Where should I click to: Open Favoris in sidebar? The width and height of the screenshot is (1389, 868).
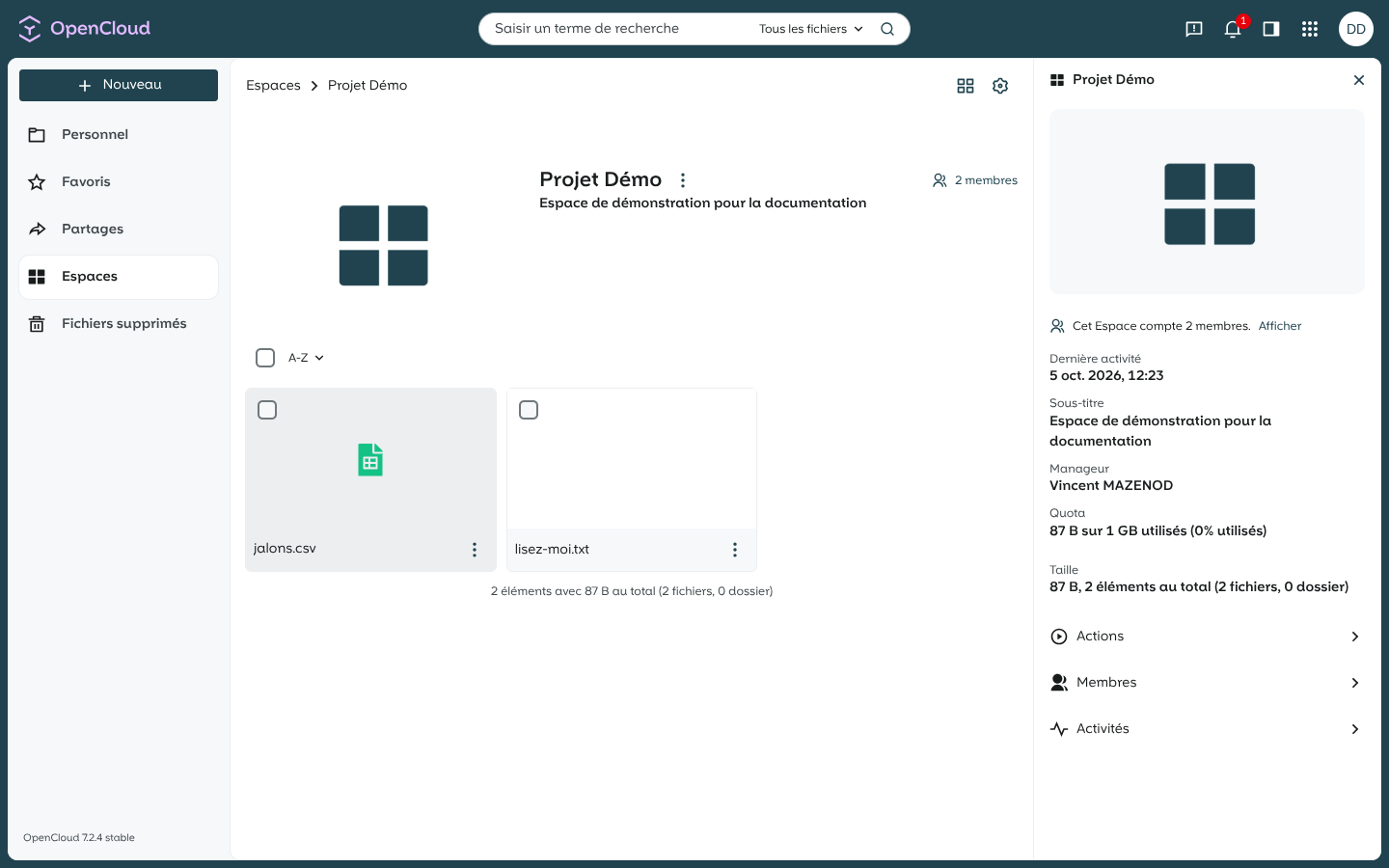click(119, 182)
